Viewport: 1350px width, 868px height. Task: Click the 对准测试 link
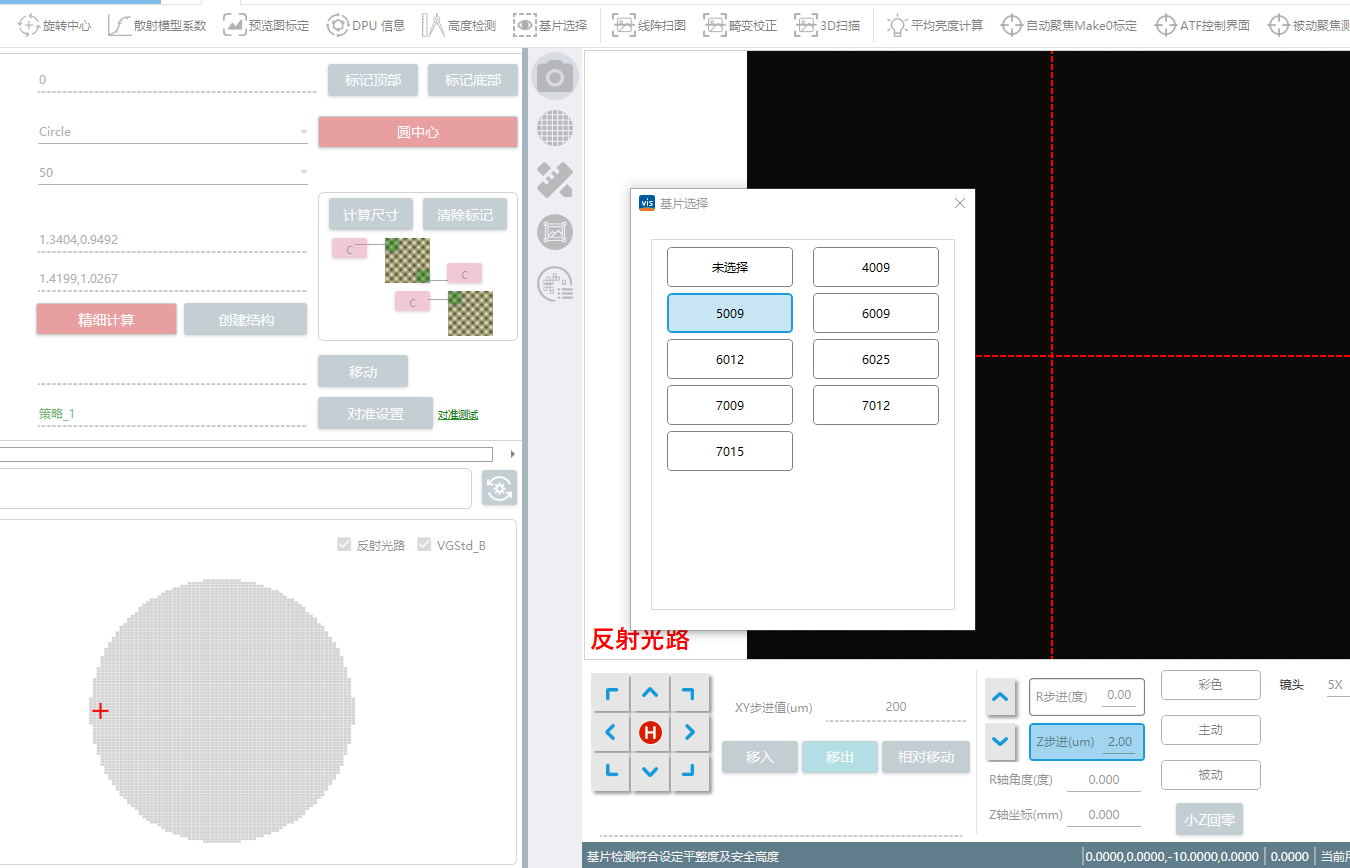(458, 414)
